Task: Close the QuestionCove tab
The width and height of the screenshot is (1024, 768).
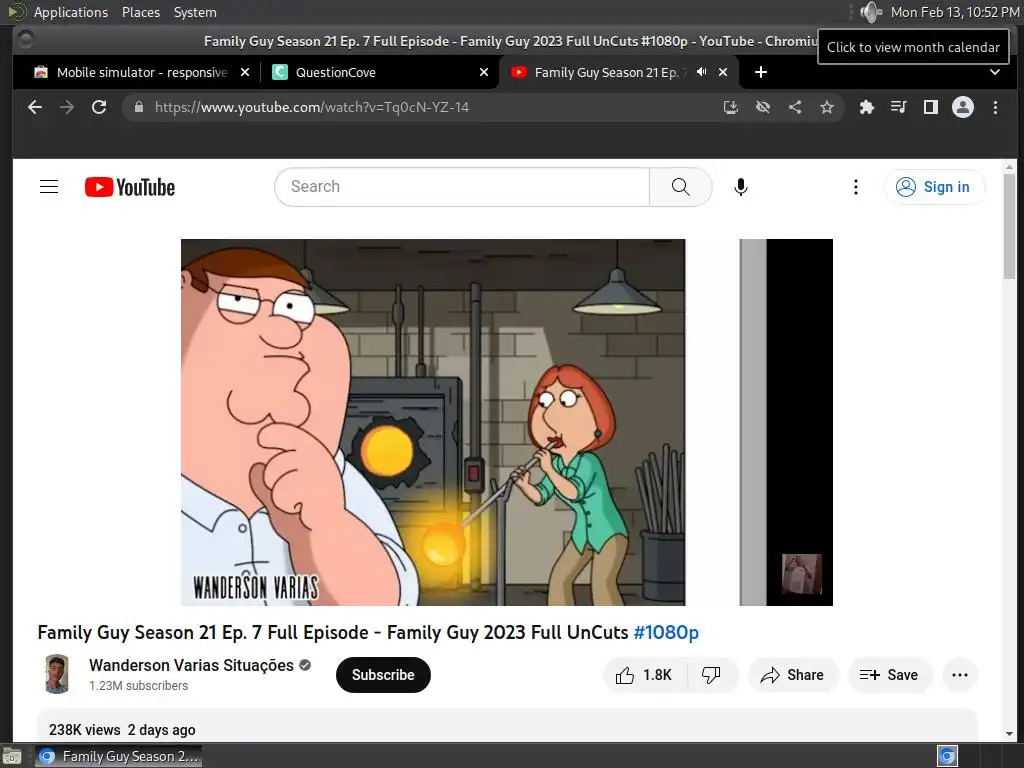Action: pyautogui.click(x=484, y=72)
